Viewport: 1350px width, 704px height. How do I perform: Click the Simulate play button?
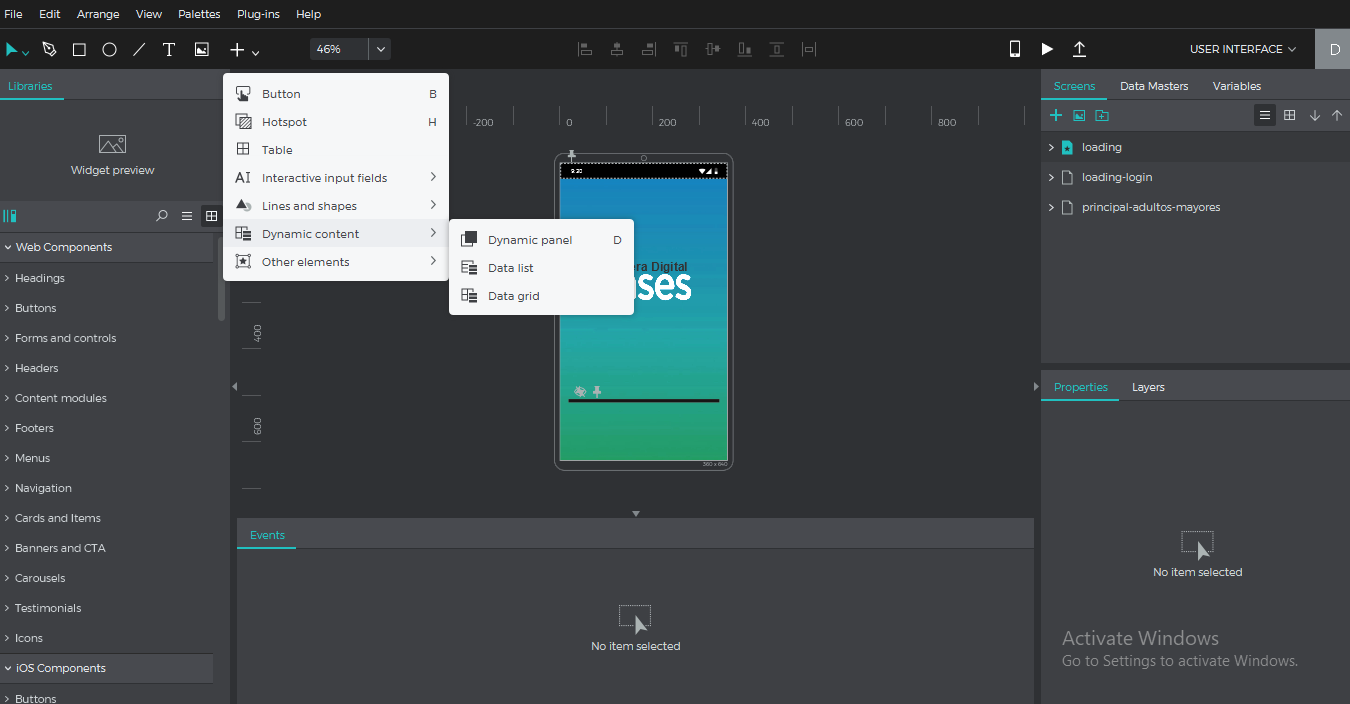pyautogui.click(x=1047, y=49)
